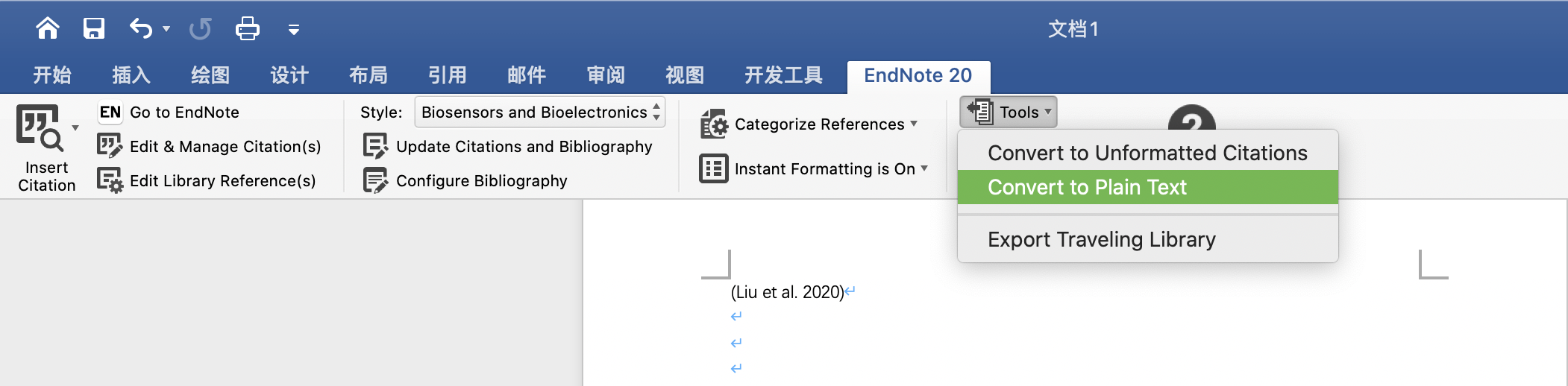Open the Style dropdown showing Biosensors and Bioelectronics
The image size is (1568, 386).
[540, 112]
